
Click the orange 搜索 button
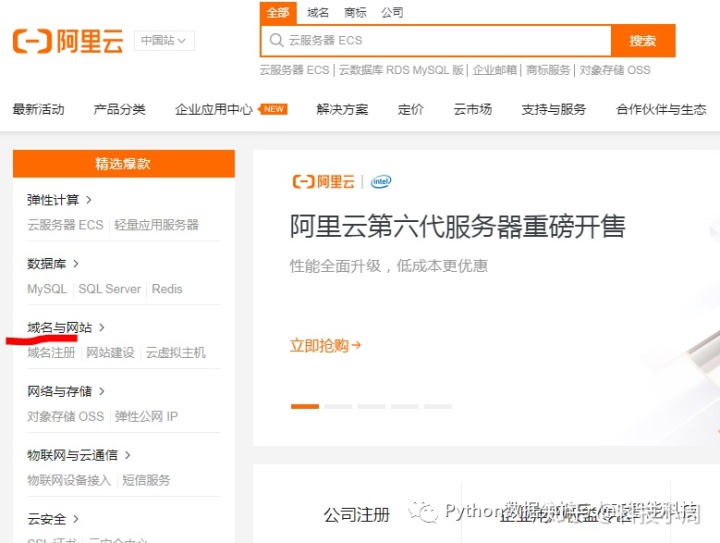click(x=643, y=41)
